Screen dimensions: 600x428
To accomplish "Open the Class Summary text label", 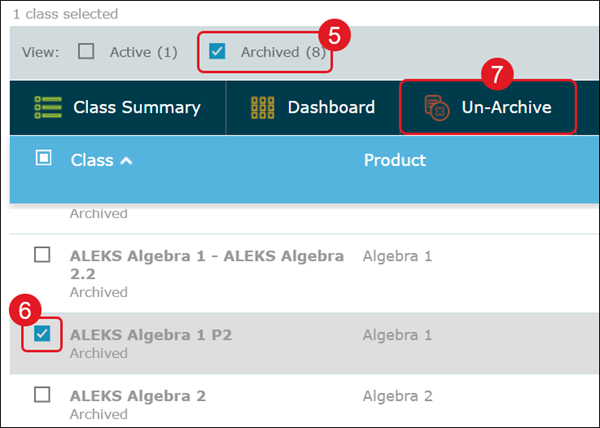I will [x=136, y=107].
